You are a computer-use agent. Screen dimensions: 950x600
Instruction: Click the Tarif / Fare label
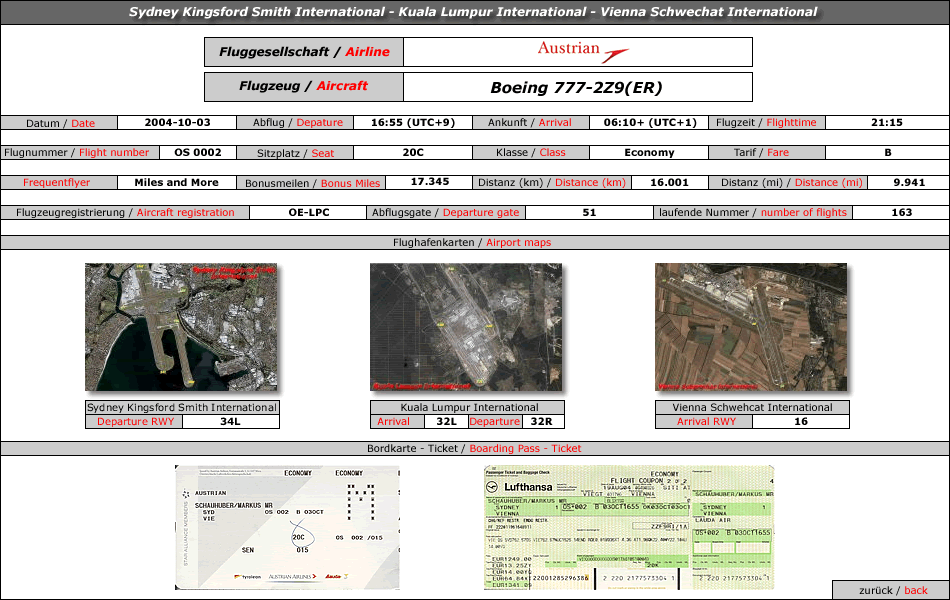tap(761, 153)
